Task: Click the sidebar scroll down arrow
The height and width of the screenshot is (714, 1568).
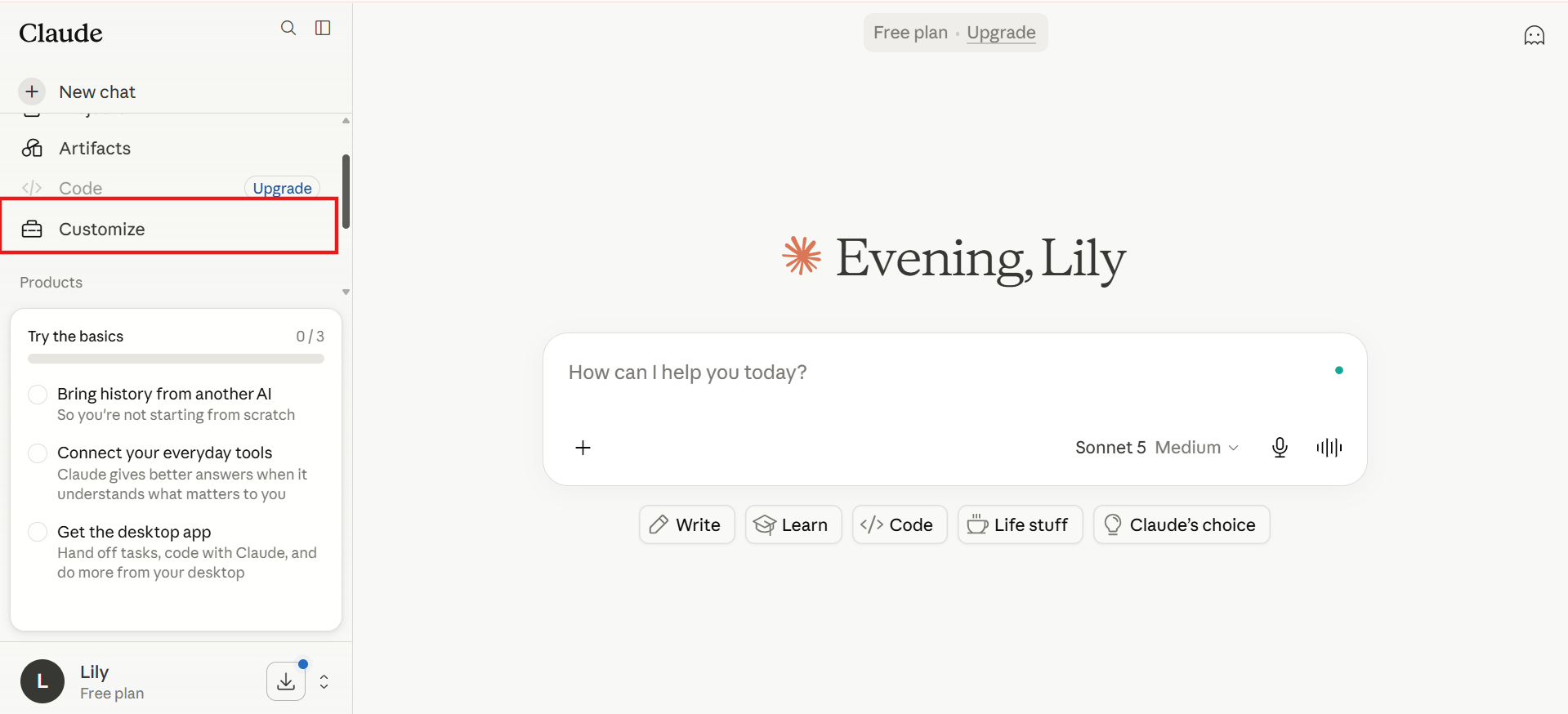Action: (x=346, y=292)
